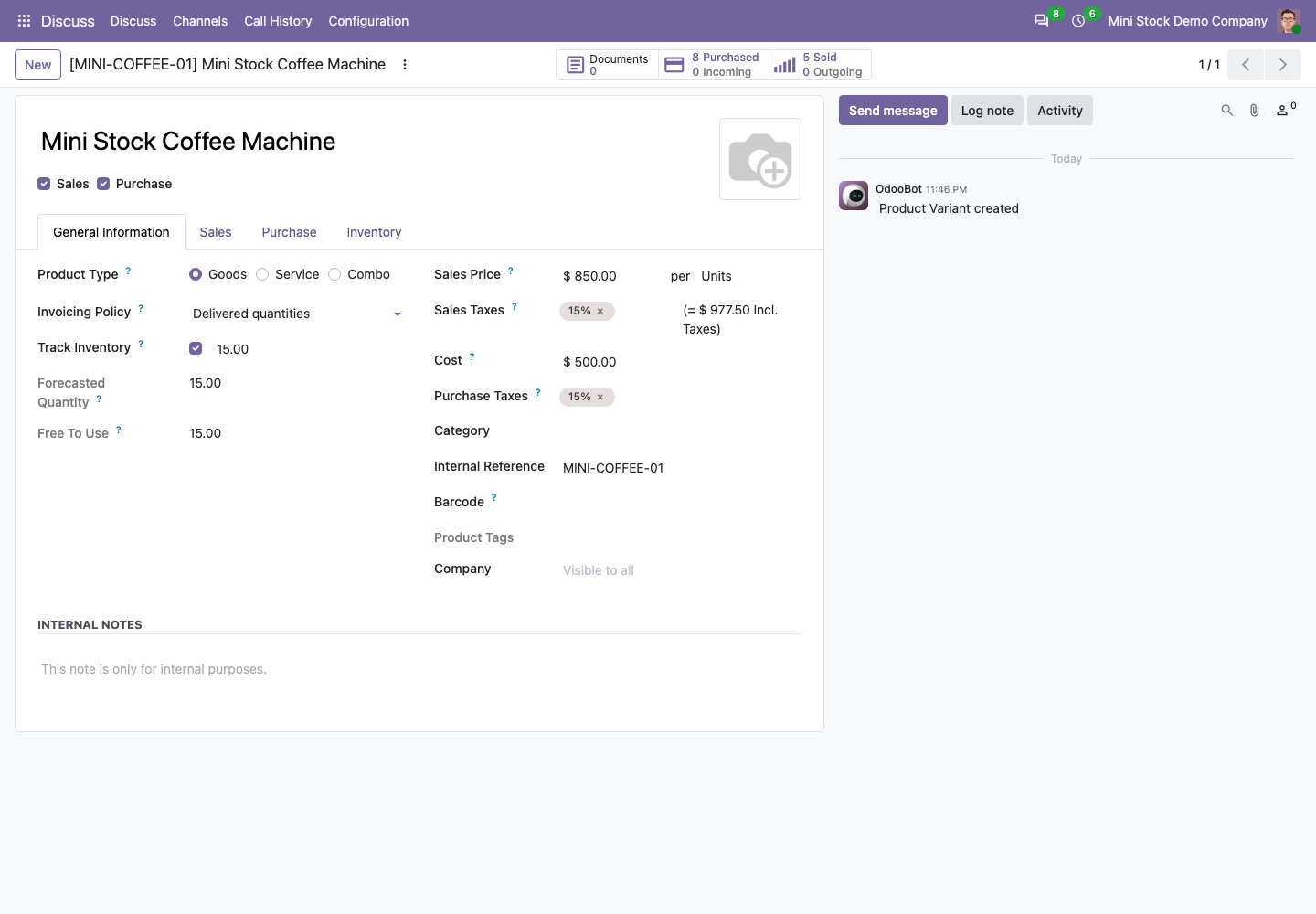This screenshot has width=1316, height=914.
Task: Toggle the Sales checkbox
Action: [44, 184]
